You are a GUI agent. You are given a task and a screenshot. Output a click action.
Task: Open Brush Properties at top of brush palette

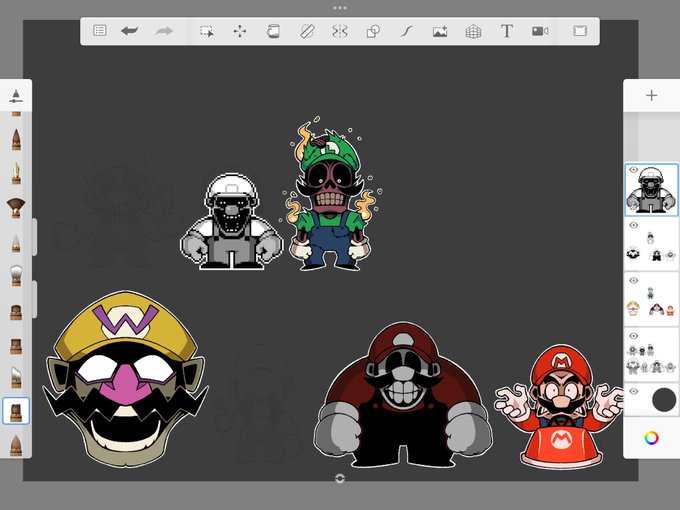tap(16, 96)
